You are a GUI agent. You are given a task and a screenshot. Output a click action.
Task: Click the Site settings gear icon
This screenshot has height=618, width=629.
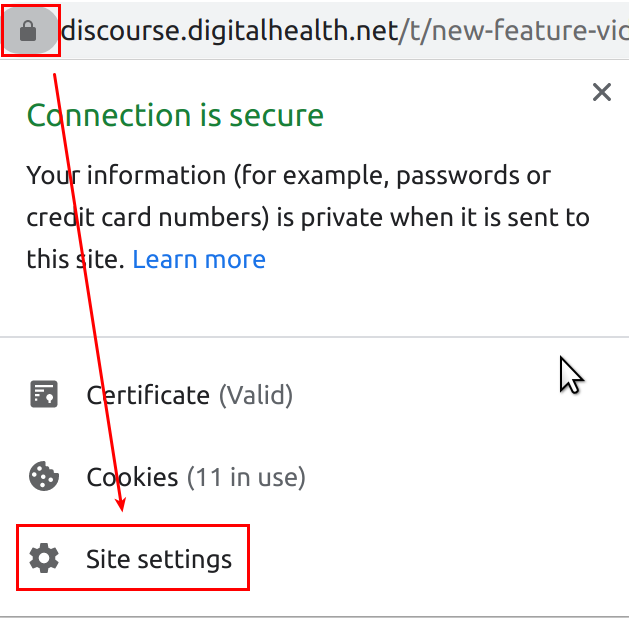point(43,558)
